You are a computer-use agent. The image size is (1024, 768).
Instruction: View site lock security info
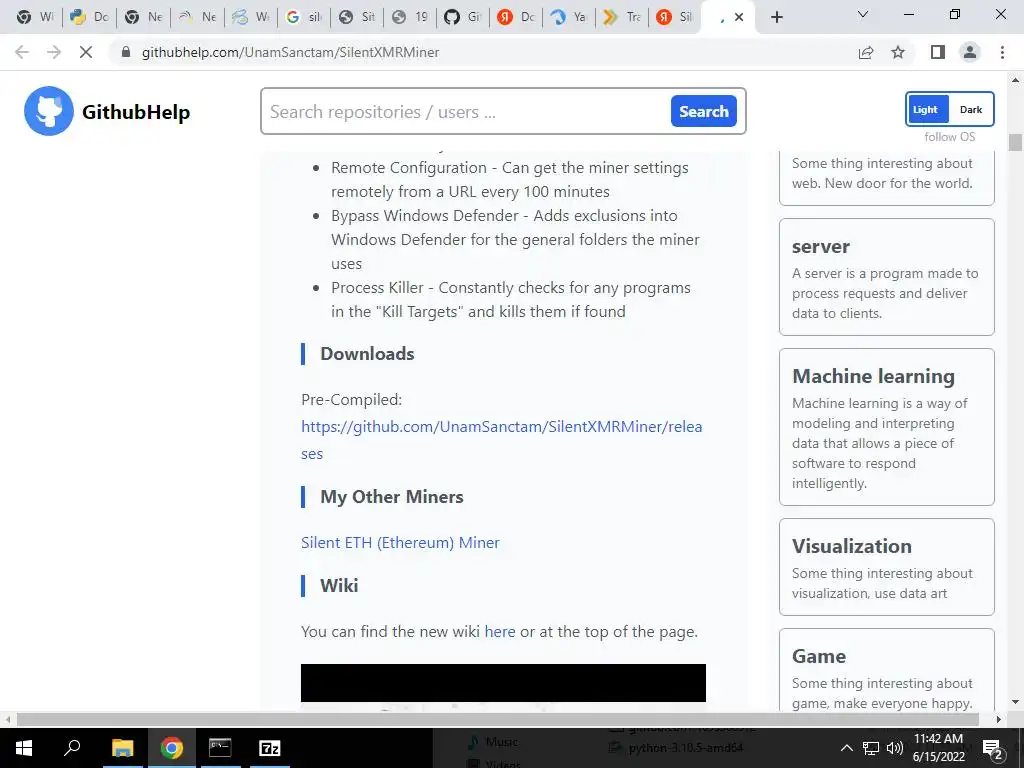(126, 52)
